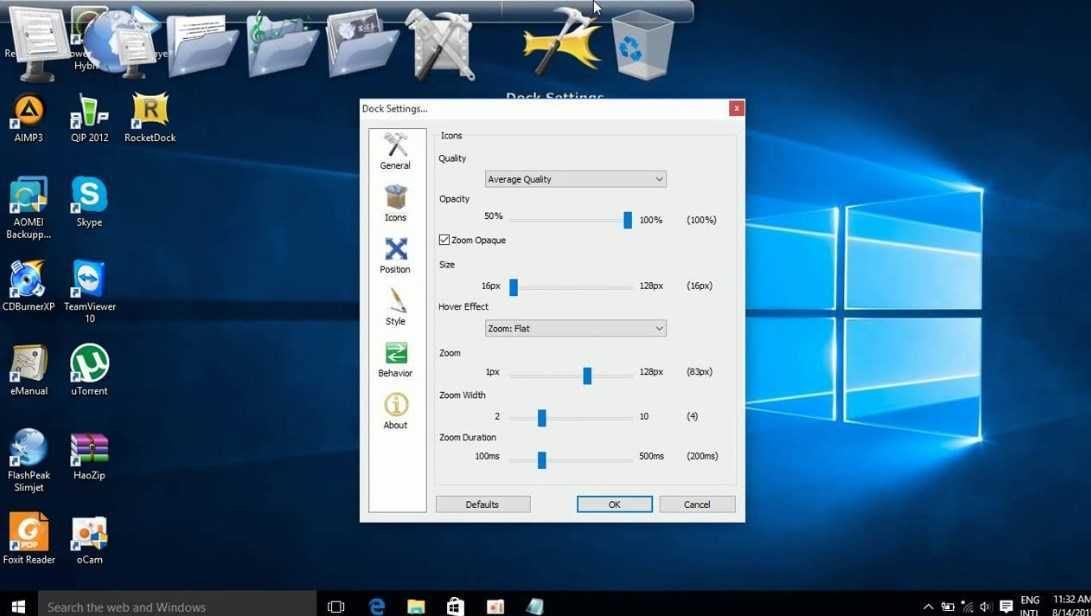The image size is (1091, 616).
Task: Open File Explorer from the taskbar
Action: (416, 607)
